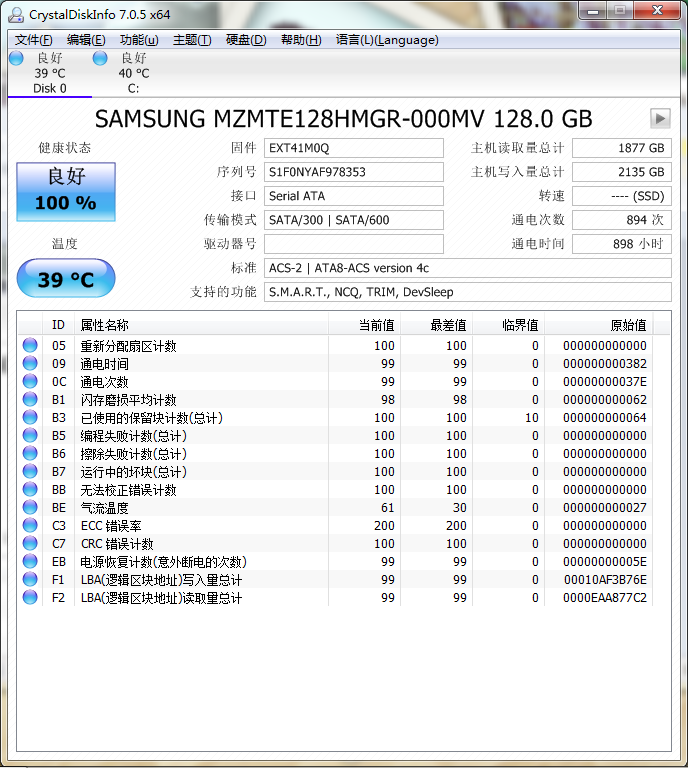Click status orb for attribute EB

click(30, 561)
